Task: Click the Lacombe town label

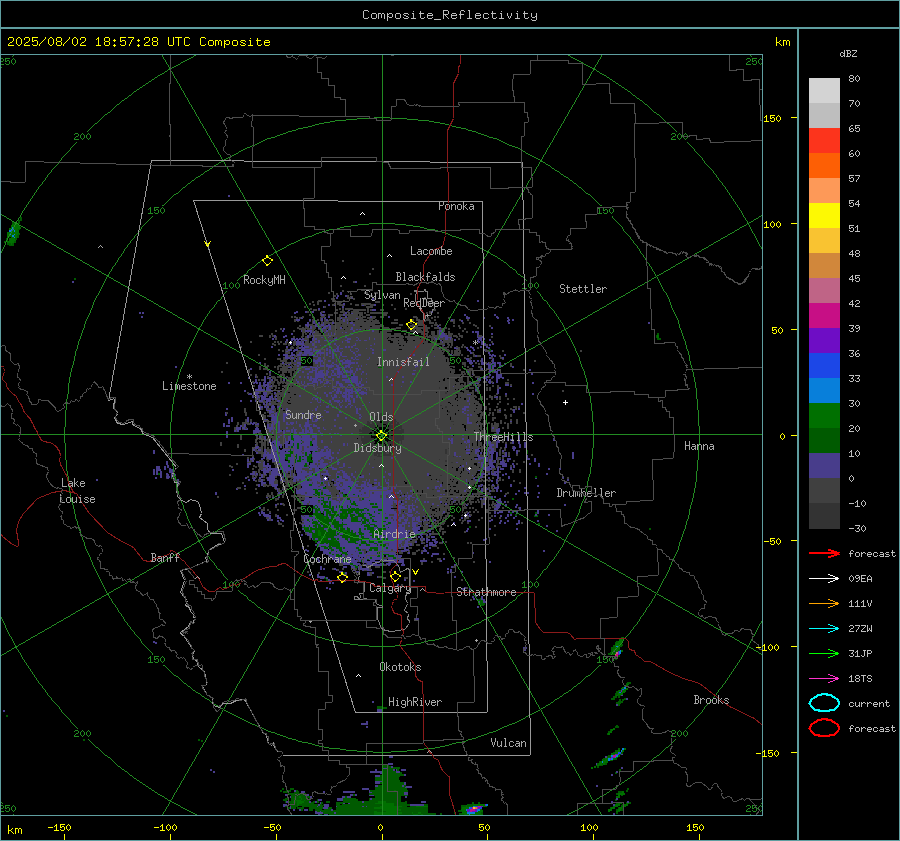Action: [x=431, y=251]
